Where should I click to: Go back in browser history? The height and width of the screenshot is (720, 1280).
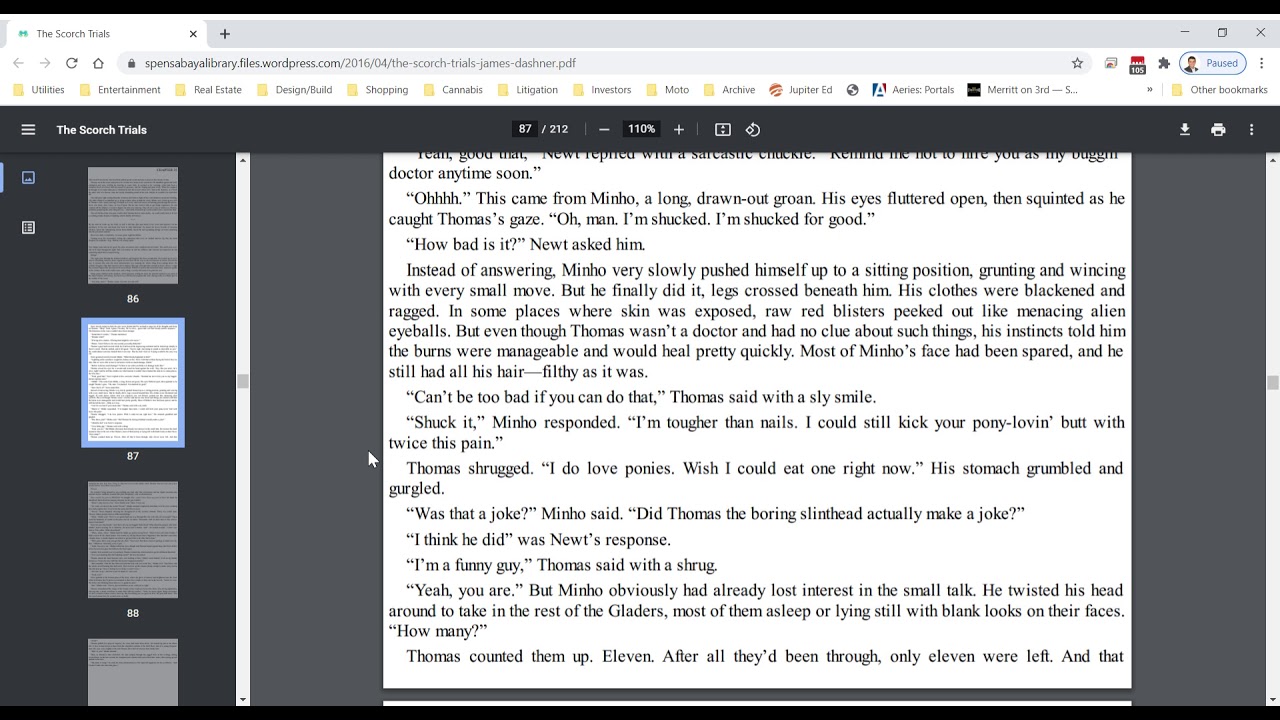click(18, 63)
